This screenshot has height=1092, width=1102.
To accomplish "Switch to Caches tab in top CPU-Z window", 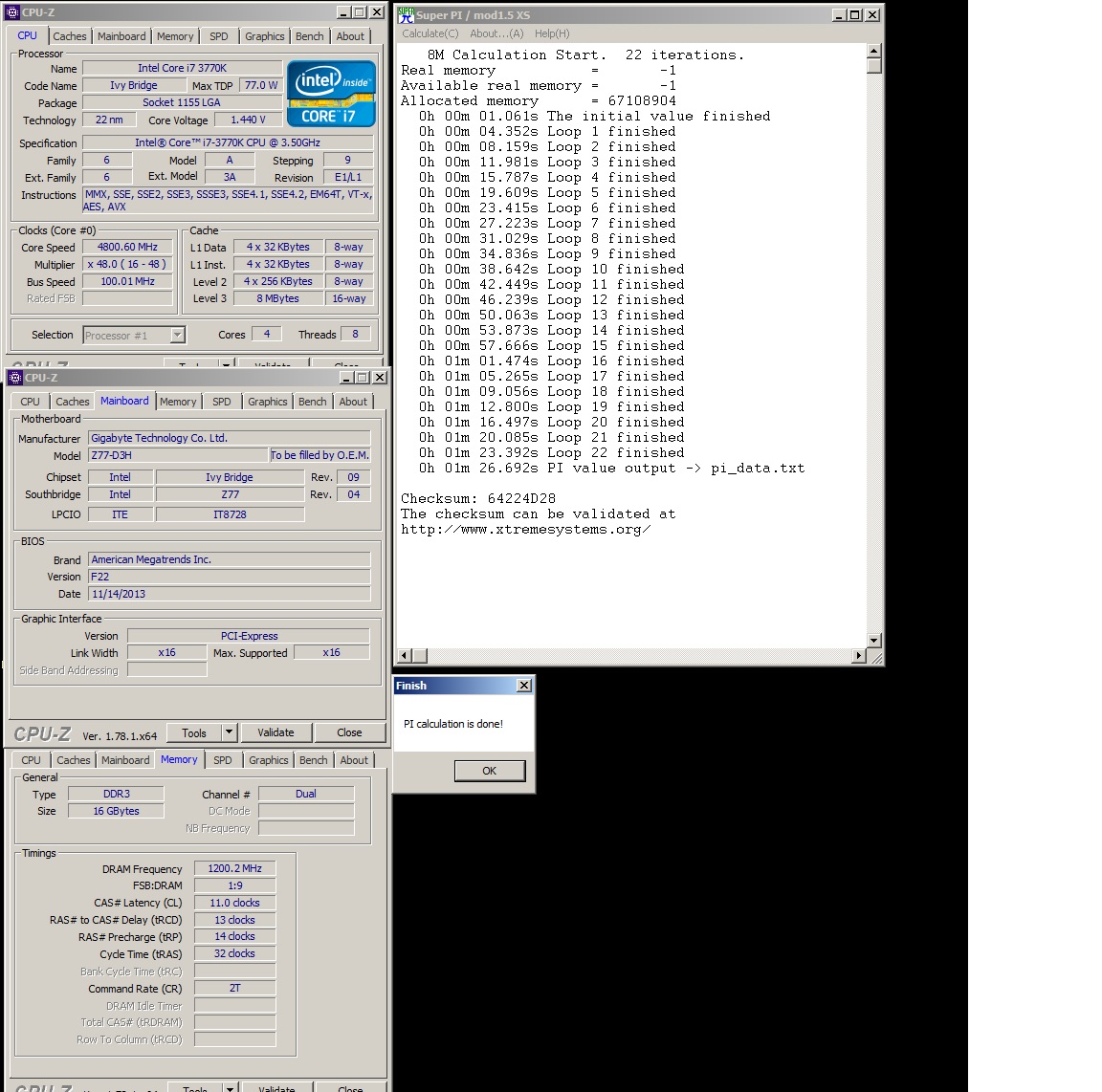I will coord(70,36).
